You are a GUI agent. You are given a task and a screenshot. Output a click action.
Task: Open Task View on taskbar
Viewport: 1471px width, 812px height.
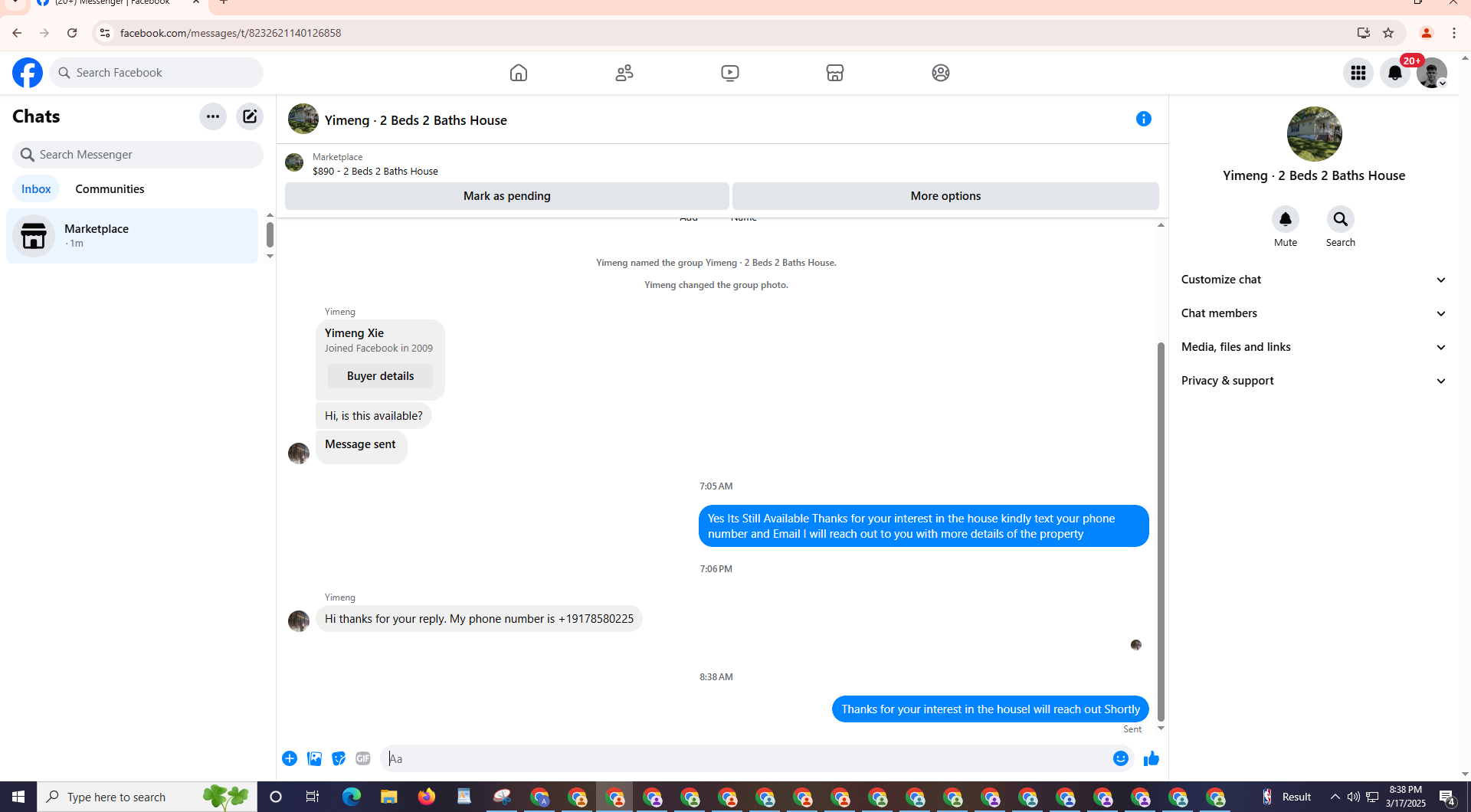pyautogui.click(x=313, y=797)
